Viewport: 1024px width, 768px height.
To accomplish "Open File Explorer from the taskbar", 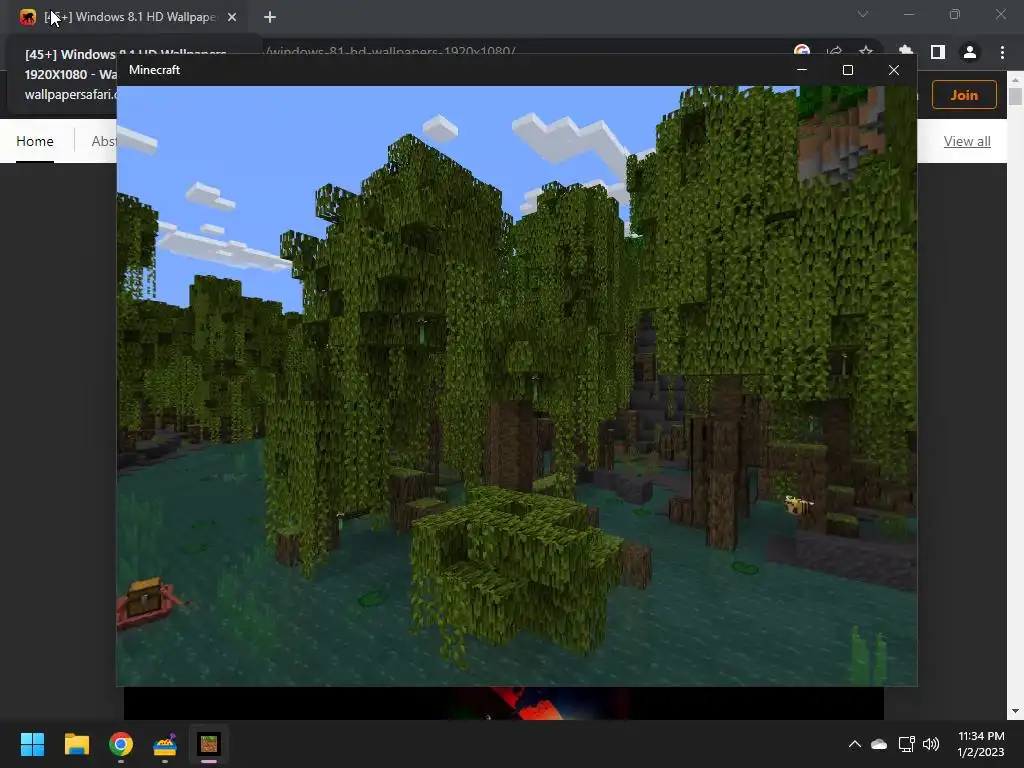I will click(76, 744).
